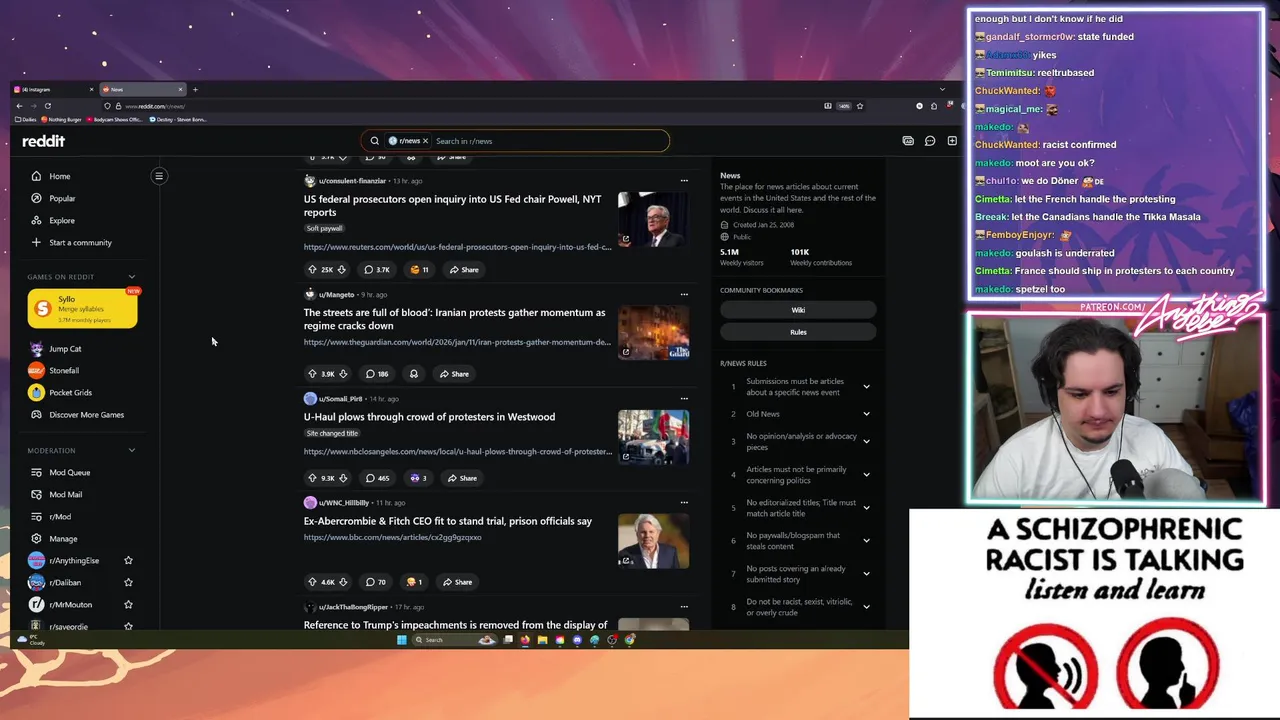Give an award to the Iranian protests post

pos(413,373)
